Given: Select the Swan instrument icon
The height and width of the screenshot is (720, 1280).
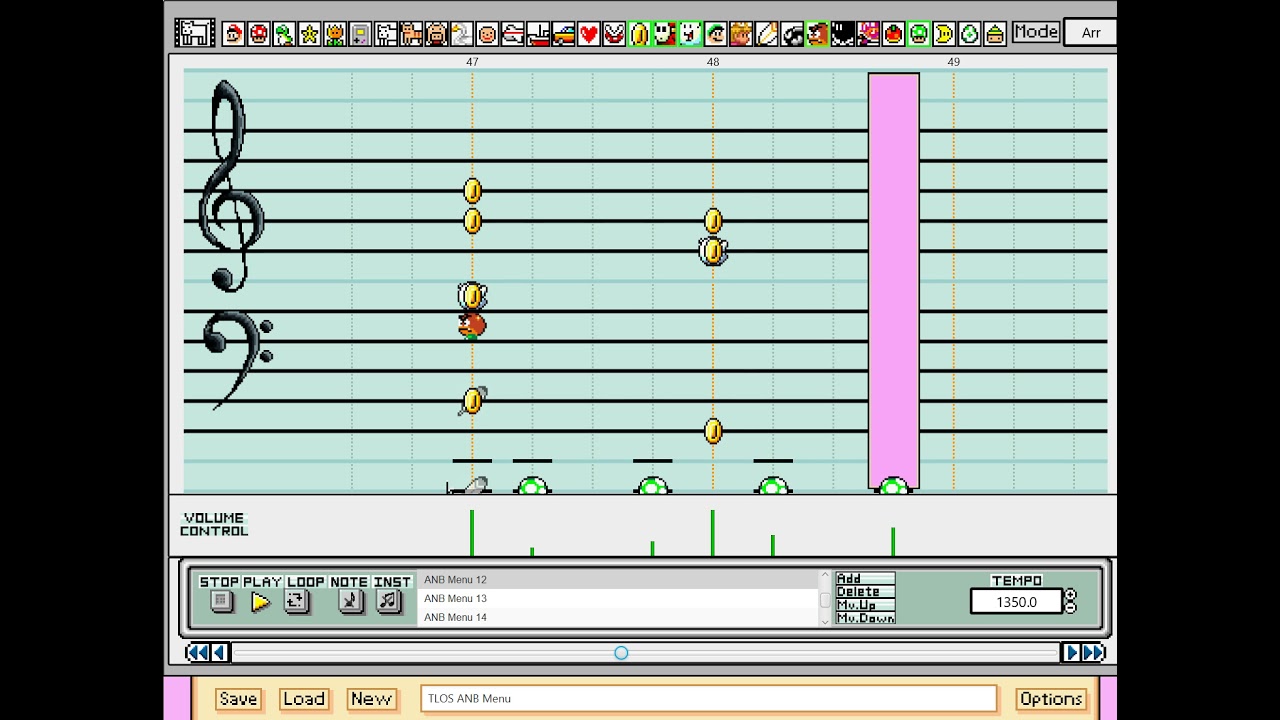Looking at the screenshot, I should tap(462, 33).
